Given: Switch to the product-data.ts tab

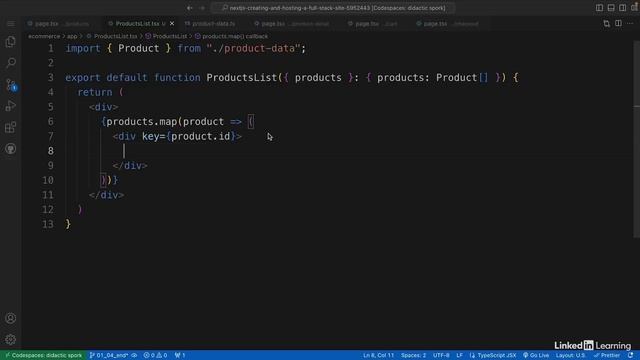Looking at the screenshot, I should tap(210, 24).
